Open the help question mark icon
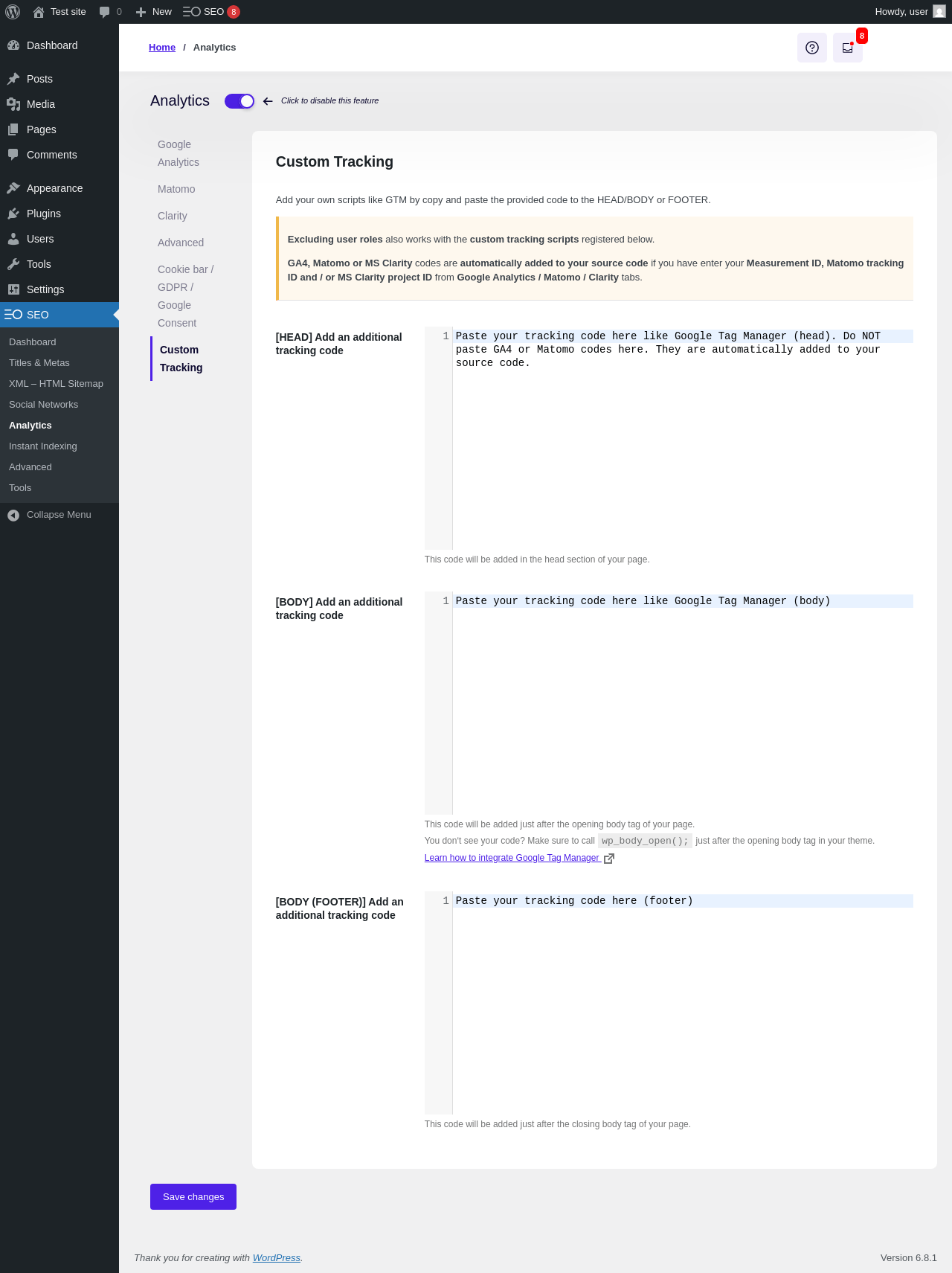The height and width of the screenshot is (1273, 952). pos(812,48)
